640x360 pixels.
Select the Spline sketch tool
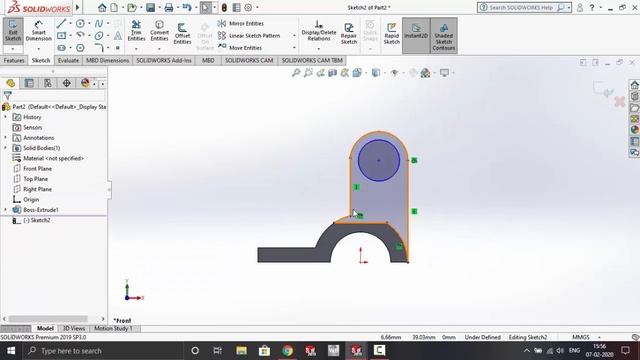(x=99, y=24)
